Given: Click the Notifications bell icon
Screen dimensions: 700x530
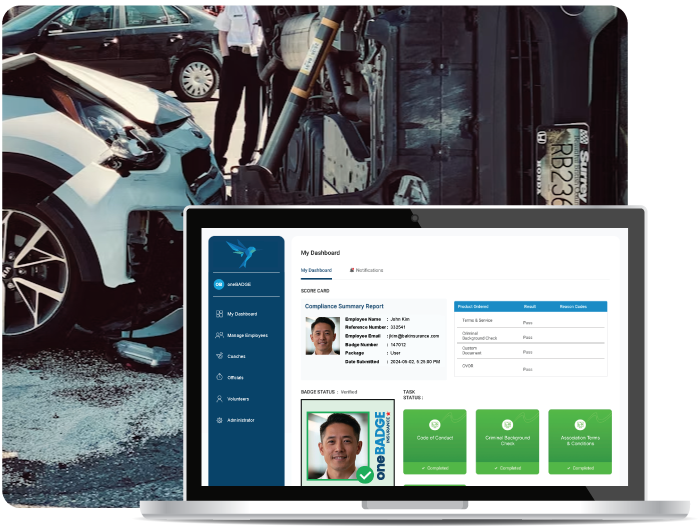Looking at the screenshot, I should 352,270.
